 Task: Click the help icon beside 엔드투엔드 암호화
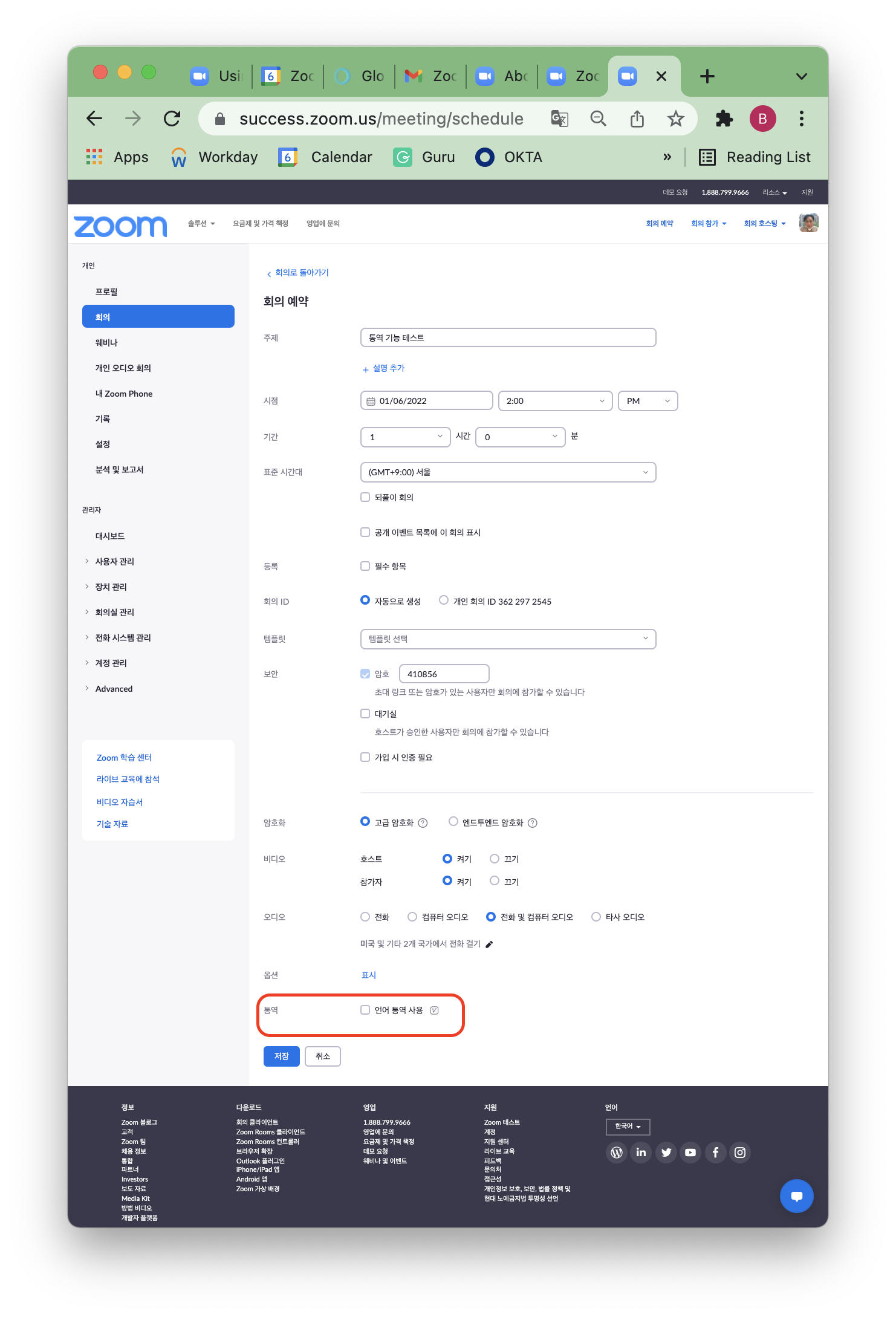pos(533,823)
